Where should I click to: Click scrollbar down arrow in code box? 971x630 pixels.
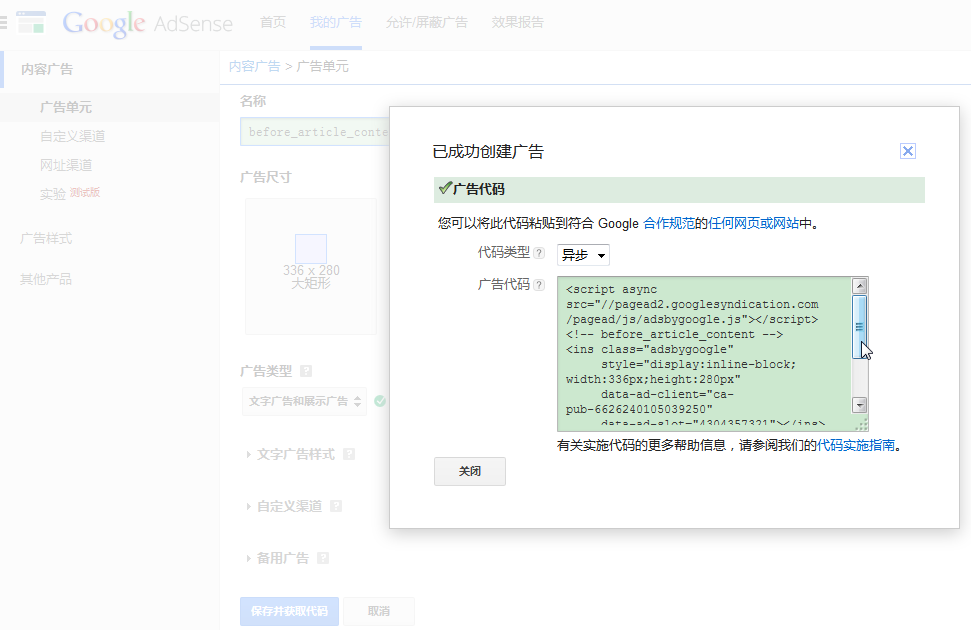click(x=860, y=405)
